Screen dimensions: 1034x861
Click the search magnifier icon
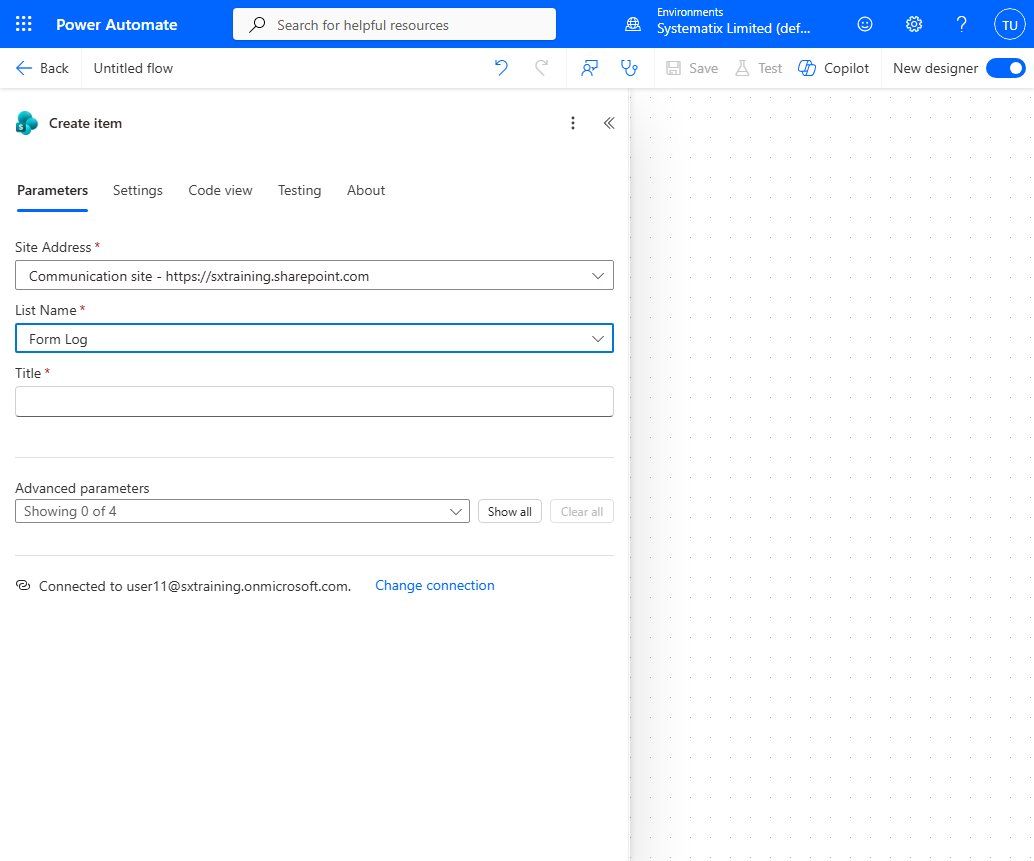tap(257, 24)
